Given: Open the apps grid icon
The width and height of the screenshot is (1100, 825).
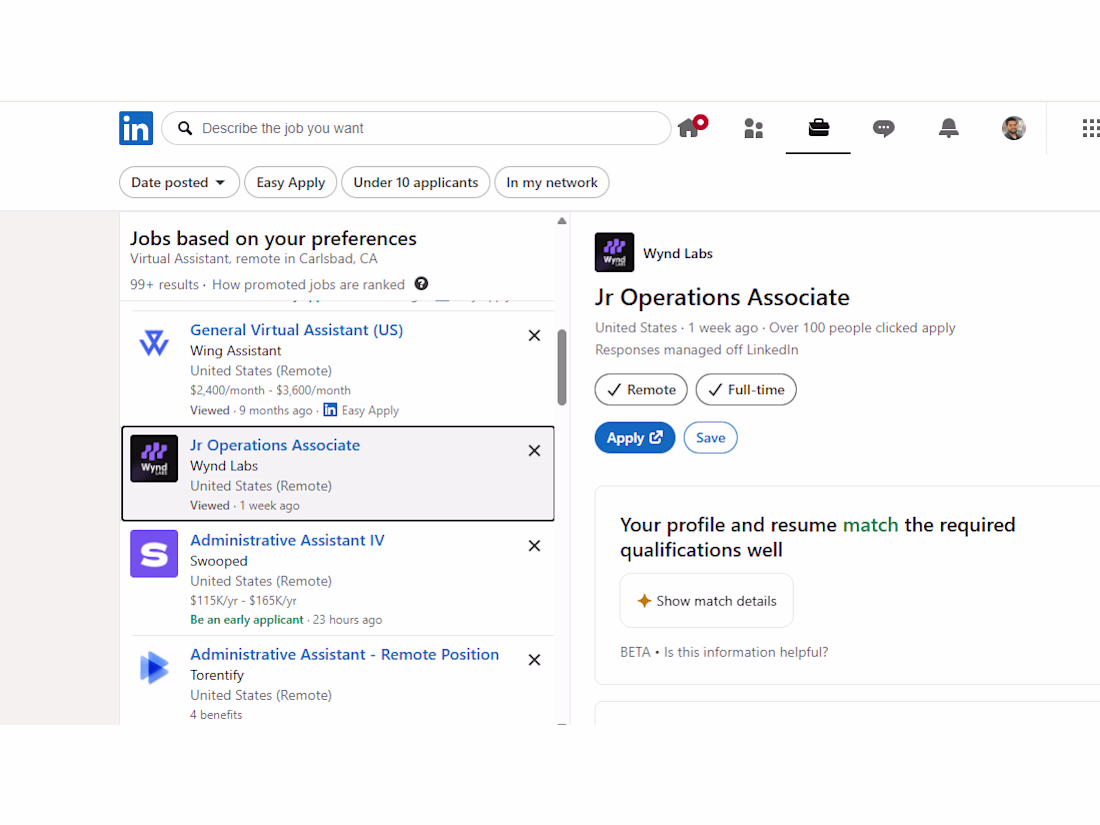Looking at the screenshot, I should click(1091, 128).
